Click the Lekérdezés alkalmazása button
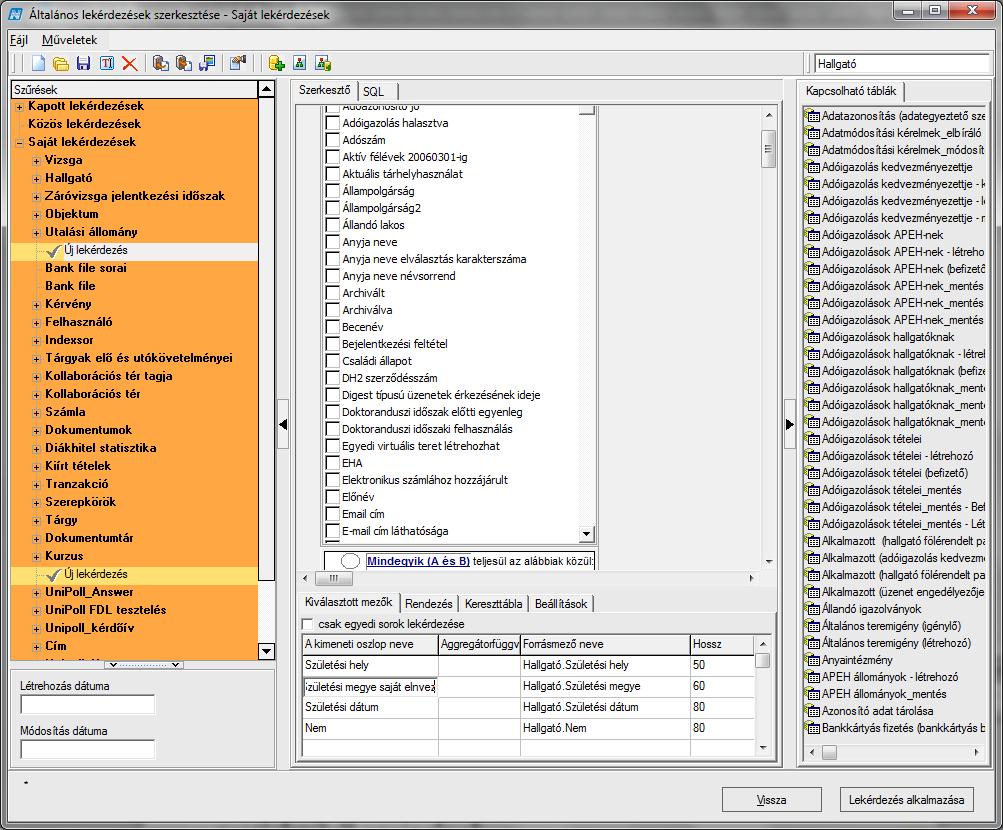 906,800
